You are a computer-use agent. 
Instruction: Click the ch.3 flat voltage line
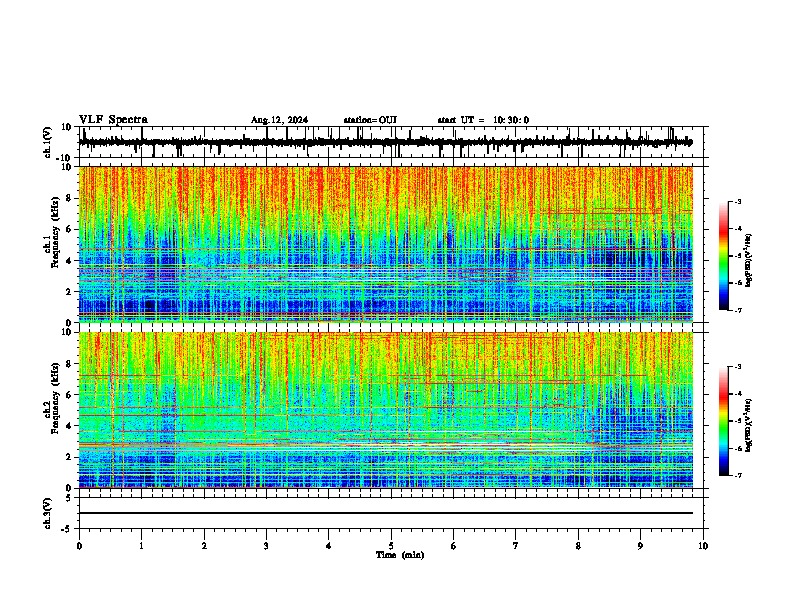click(x=386, y=513)
